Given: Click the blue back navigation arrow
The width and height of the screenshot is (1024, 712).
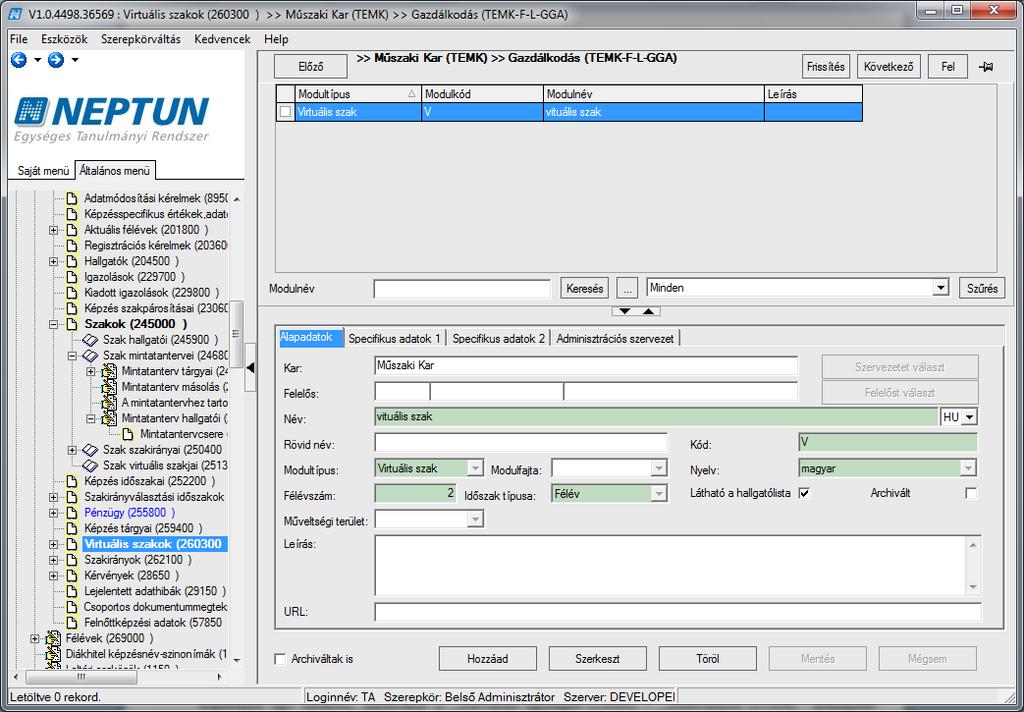Looking at the screenshot, I should tap(19, 60).
